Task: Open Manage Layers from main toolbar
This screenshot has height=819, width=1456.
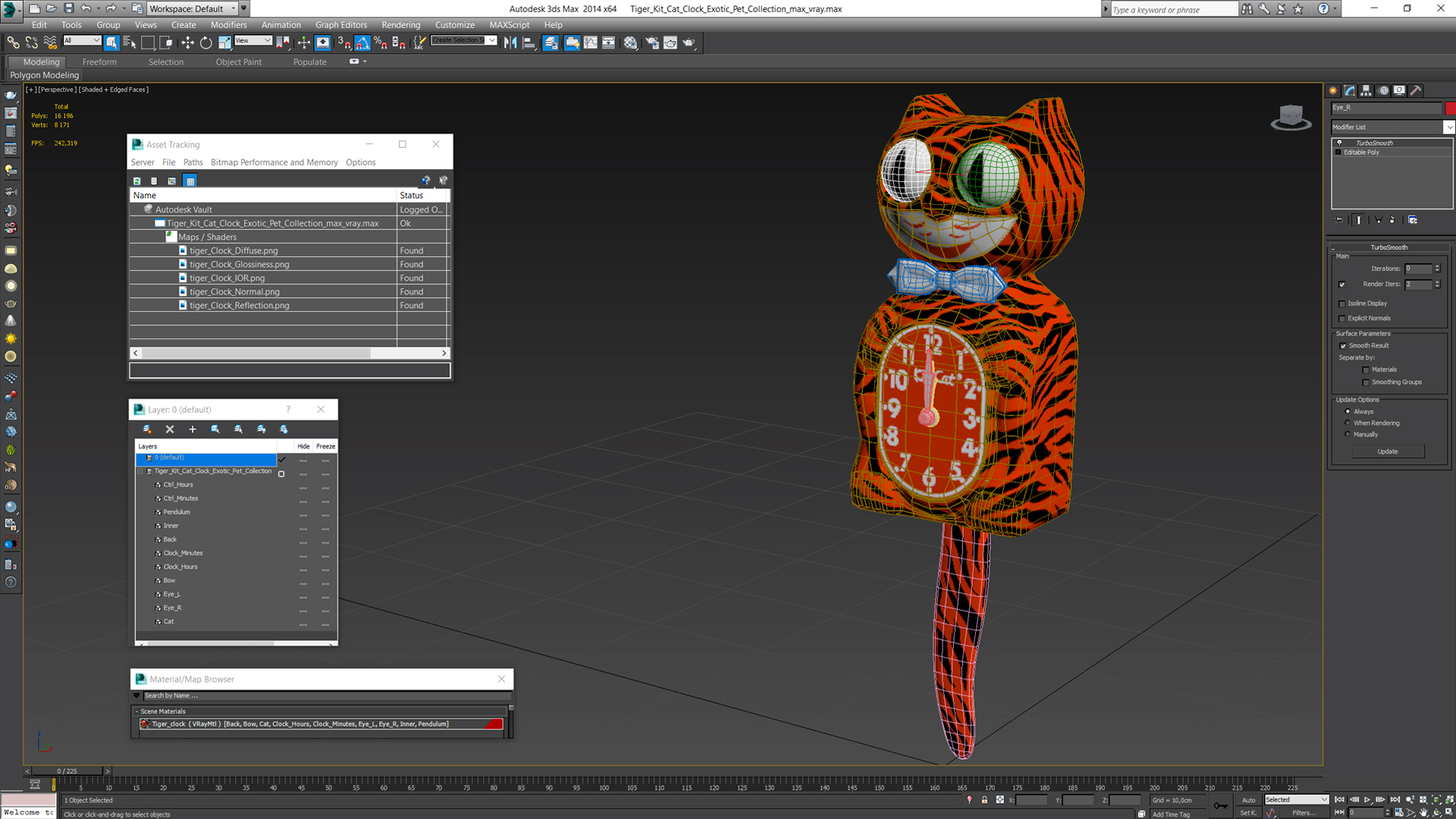Action: [x=551, y=42]
